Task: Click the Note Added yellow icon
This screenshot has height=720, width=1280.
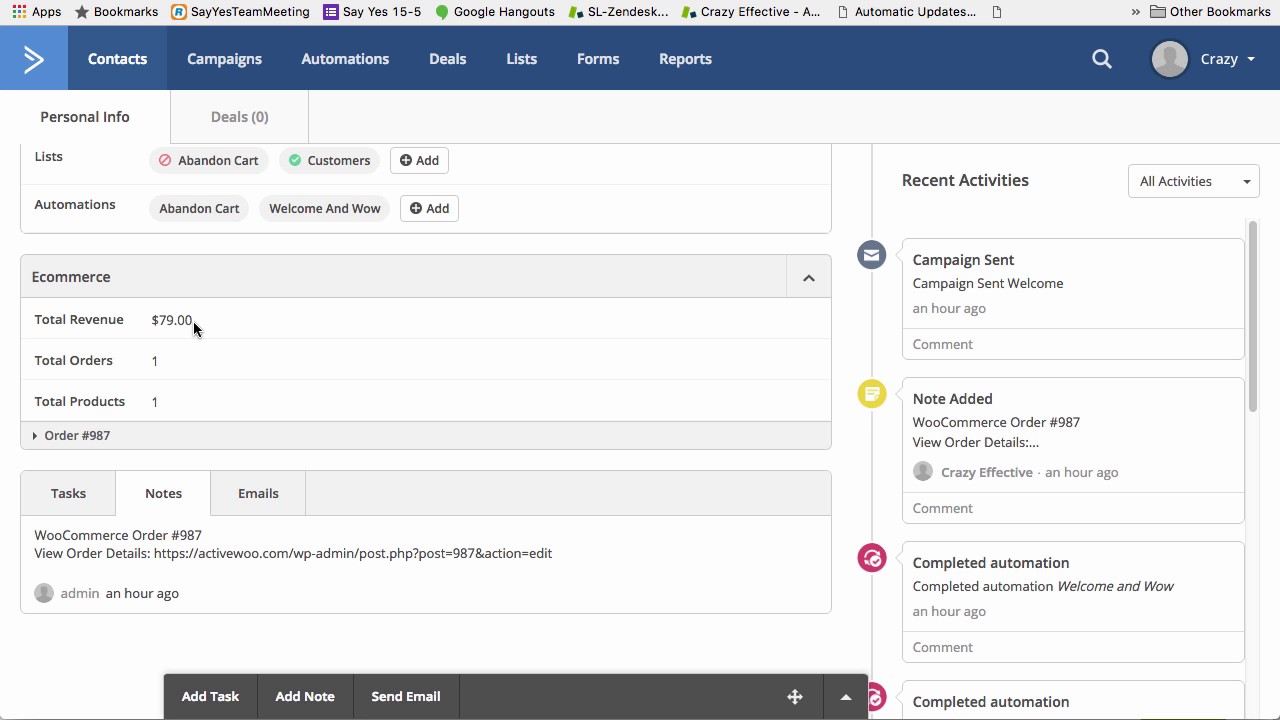Action: (872, 393)
